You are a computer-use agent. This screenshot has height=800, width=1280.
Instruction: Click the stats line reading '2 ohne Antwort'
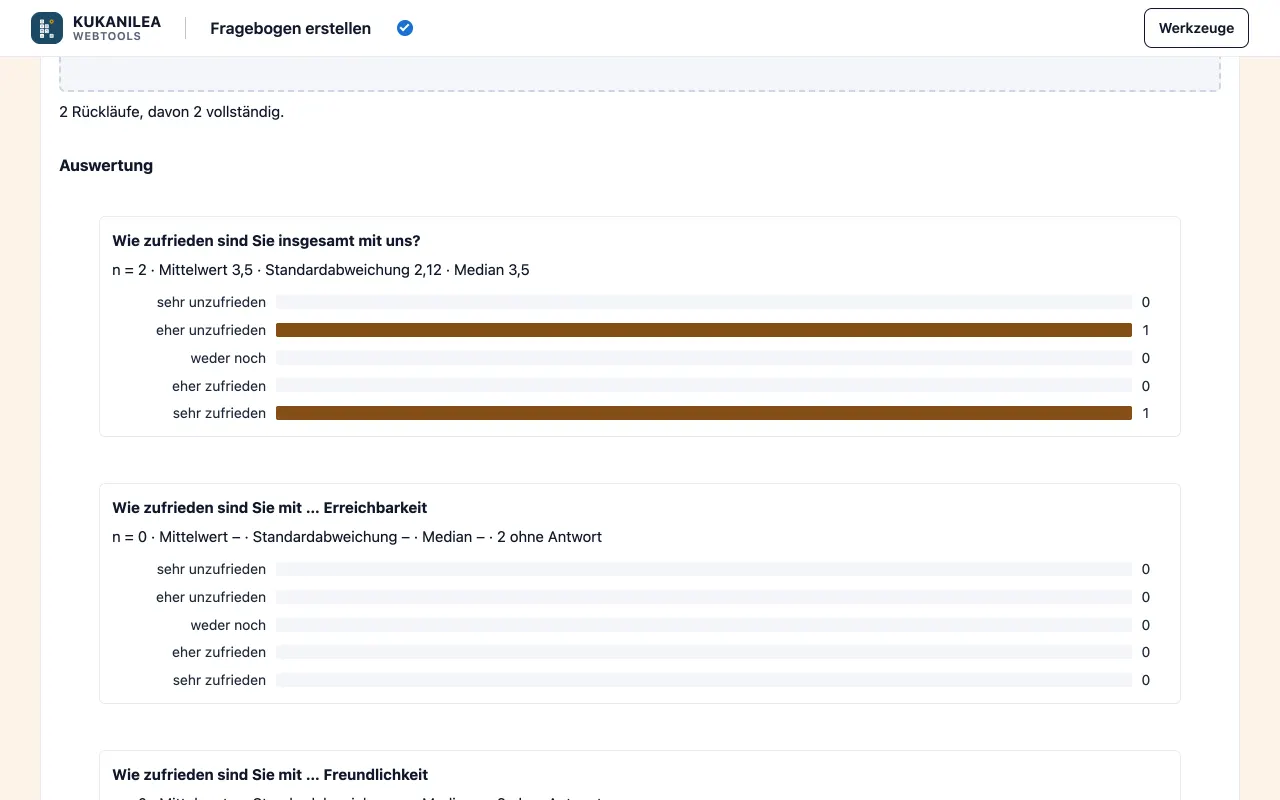(357, 537)
